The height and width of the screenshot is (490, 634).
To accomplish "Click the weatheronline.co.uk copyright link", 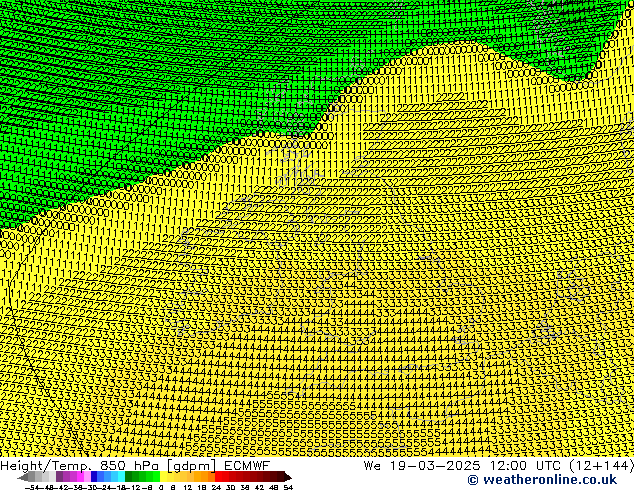I will (x=542, y=480).
